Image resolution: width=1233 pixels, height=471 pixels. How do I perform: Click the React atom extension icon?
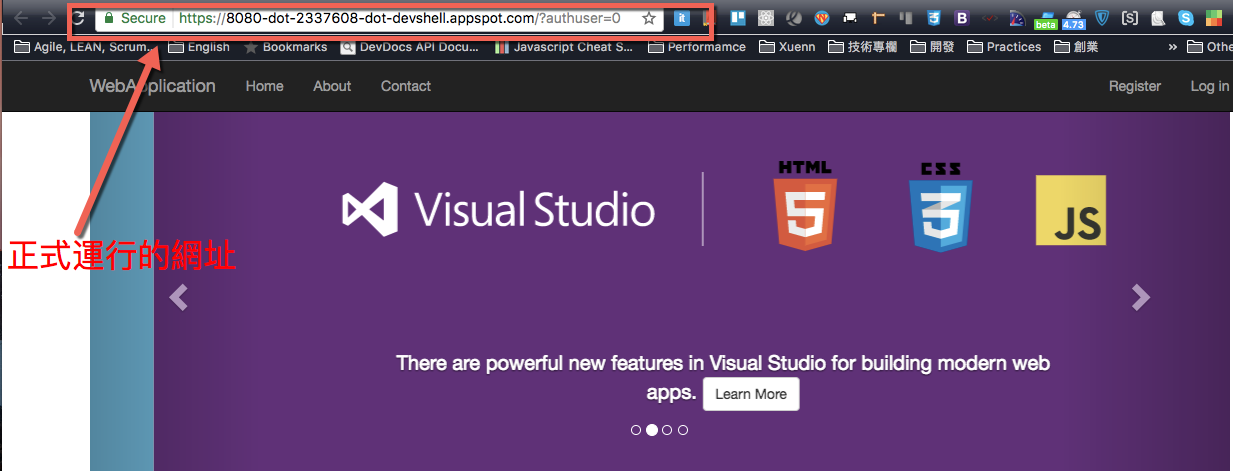point(765,18)
